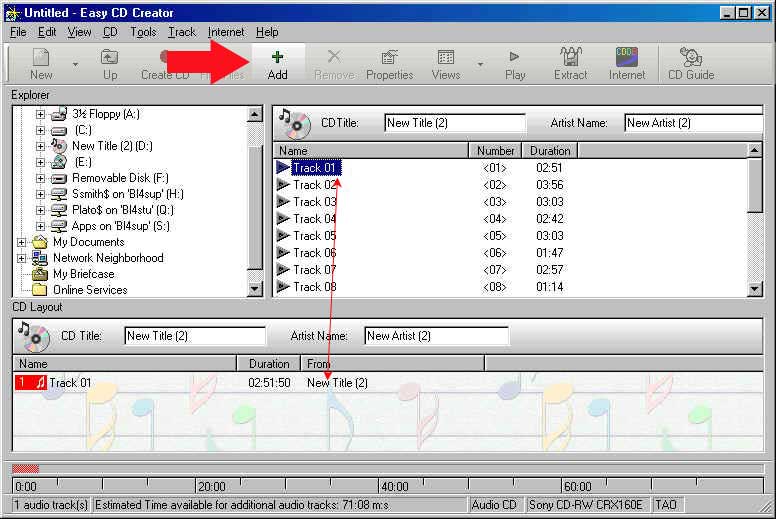Click the Track 08 play icon
The image size is (776, 519).
[283, 286]
